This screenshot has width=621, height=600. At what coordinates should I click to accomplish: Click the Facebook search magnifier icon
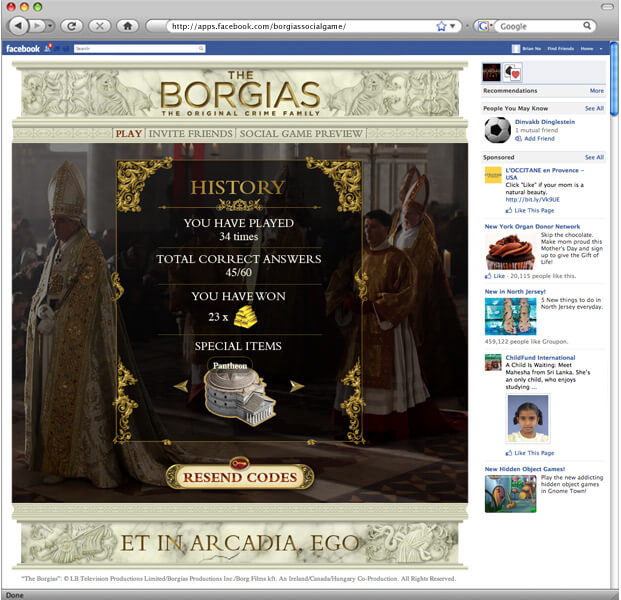pos(201,48)
